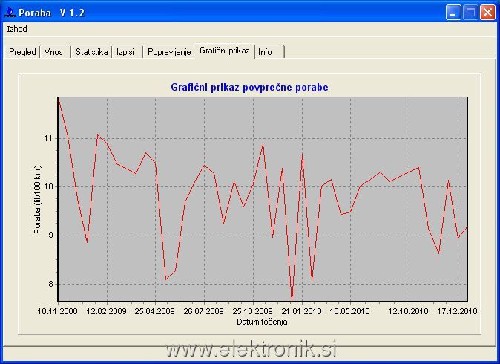The width and height of the screenshot is (500, 364).
Task: Switch to the Popravljanje tab
Action: click(x=169, y=52)
